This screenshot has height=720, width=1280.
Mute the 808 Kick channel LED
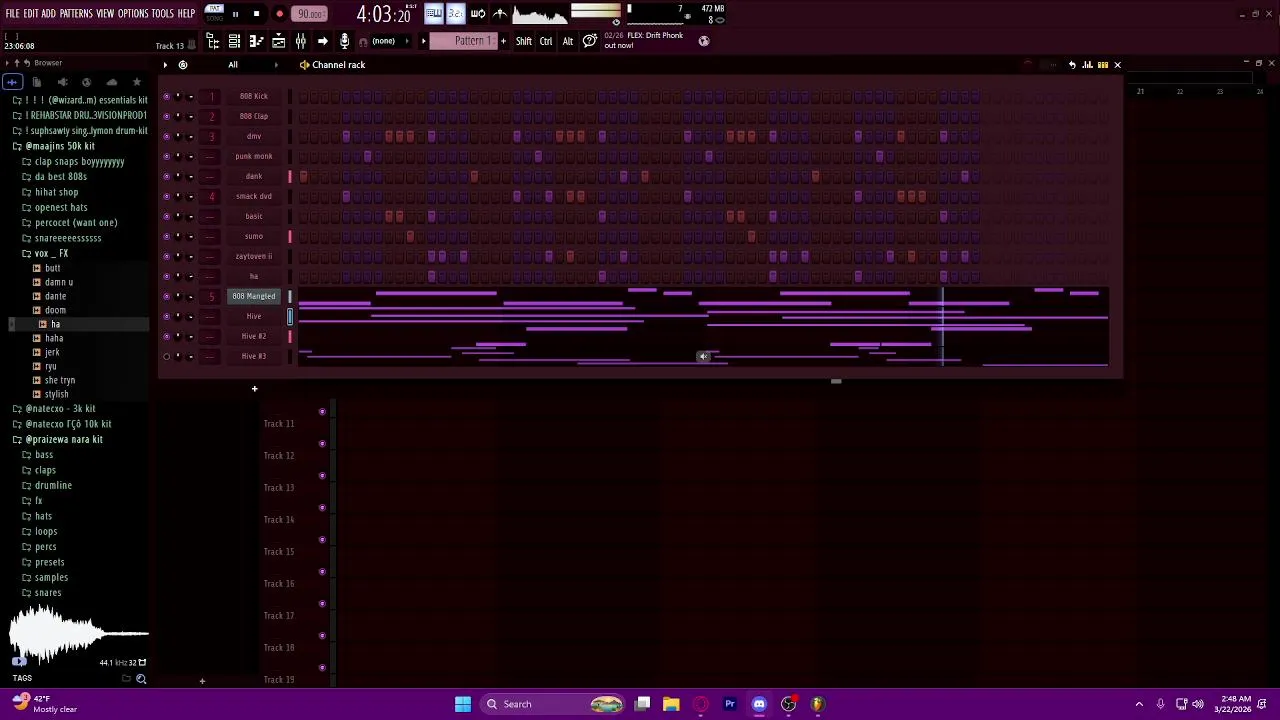(x=166, y=96)
